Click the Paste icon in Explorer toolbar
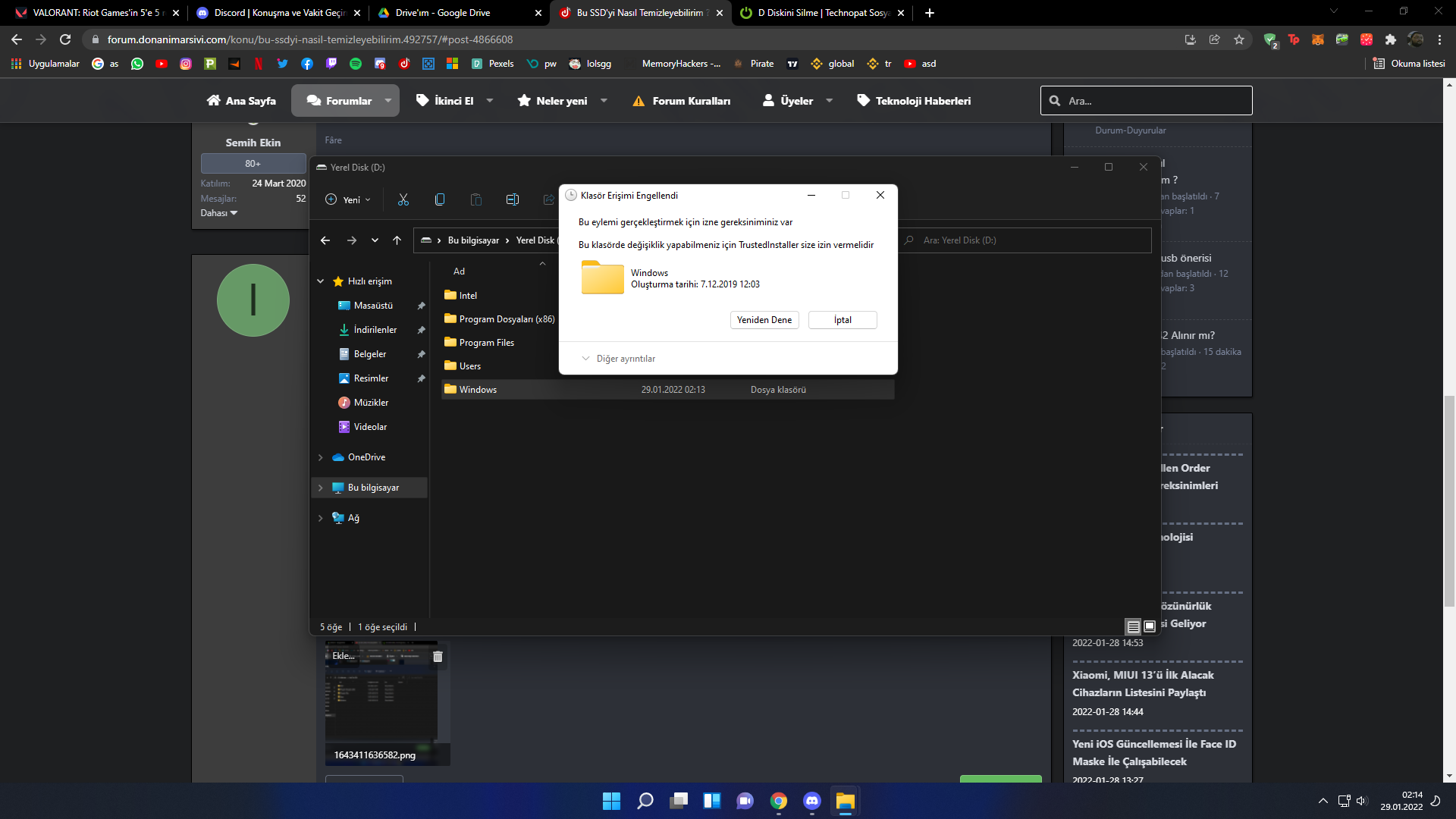 point(476,199)
